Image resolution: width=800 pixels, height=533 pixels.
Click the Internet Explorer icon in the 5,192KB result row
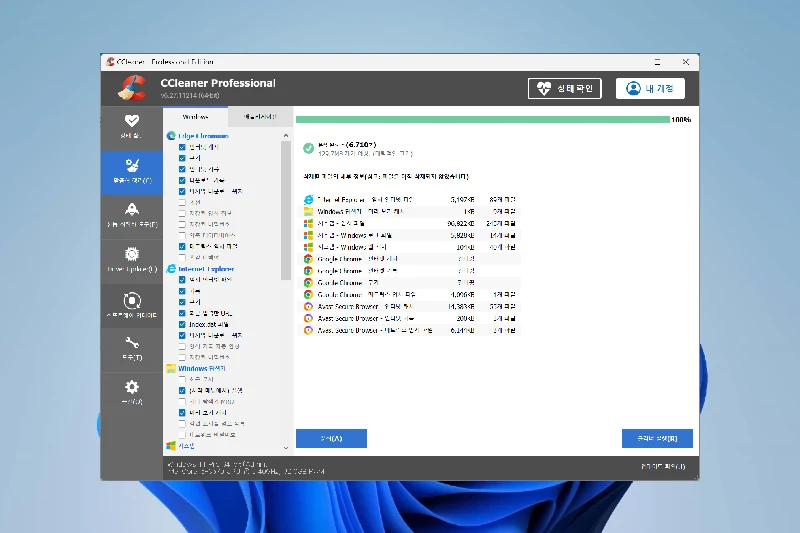coord(308,199)
